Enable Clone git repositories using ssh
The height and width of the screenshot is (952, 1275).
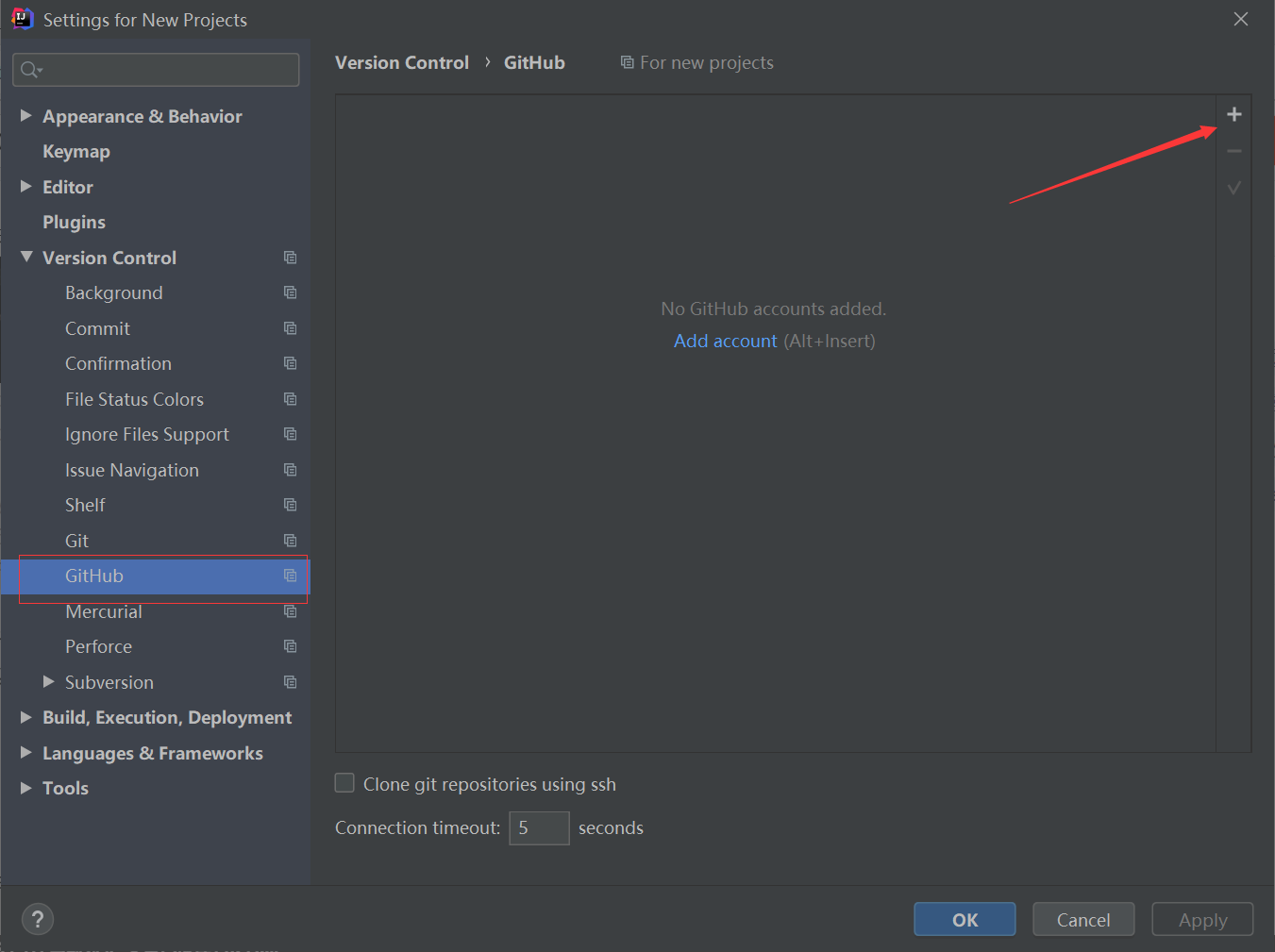[x=344, y=783]
